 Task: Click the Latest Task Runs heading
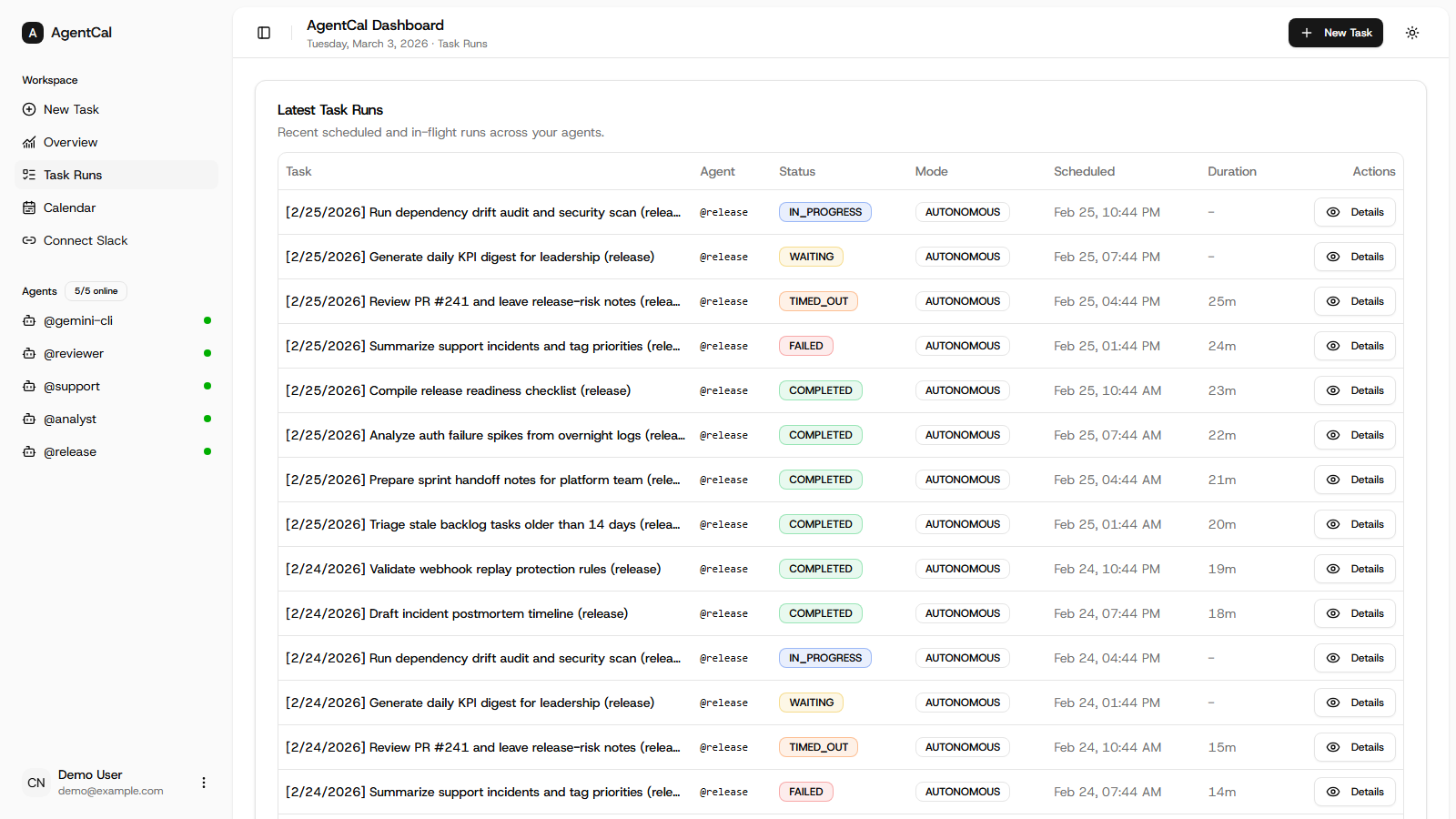[330, 110]
